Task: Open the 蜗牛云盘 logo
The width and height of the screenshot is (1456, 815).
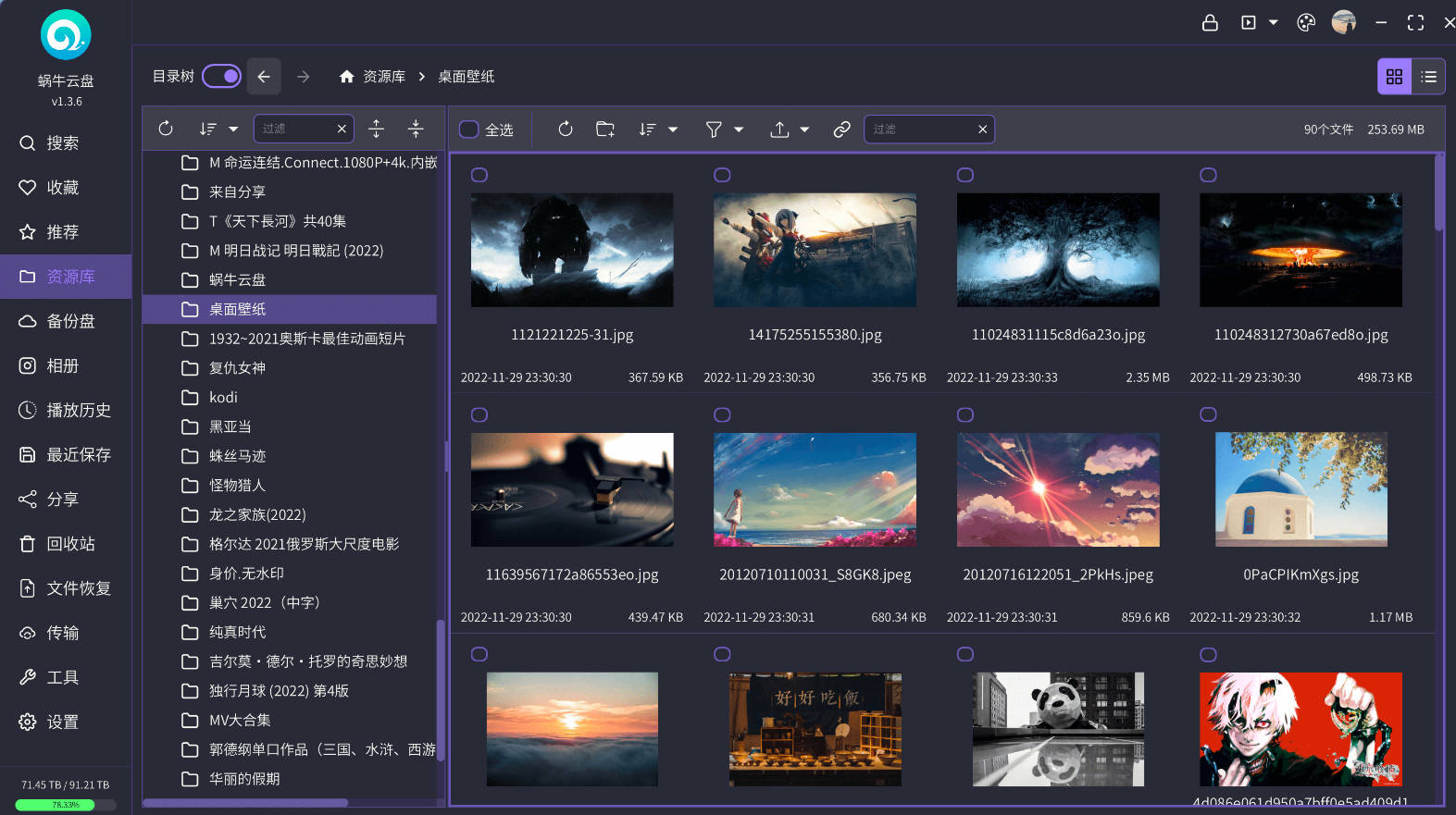Action: pyautogui.click(x=66, y=35)
